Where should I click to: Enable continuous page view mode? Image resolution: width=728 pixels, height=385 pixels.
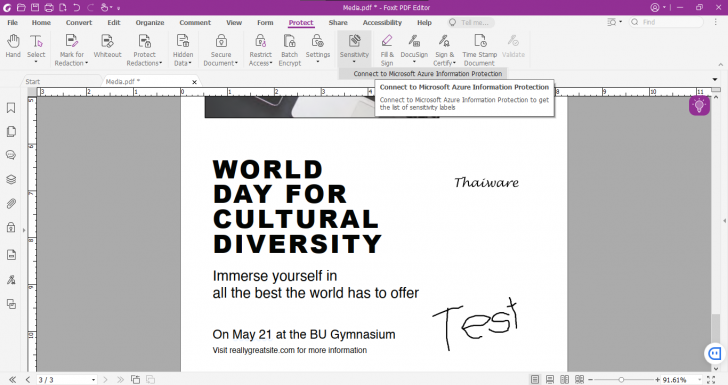[x=550, y=379]
